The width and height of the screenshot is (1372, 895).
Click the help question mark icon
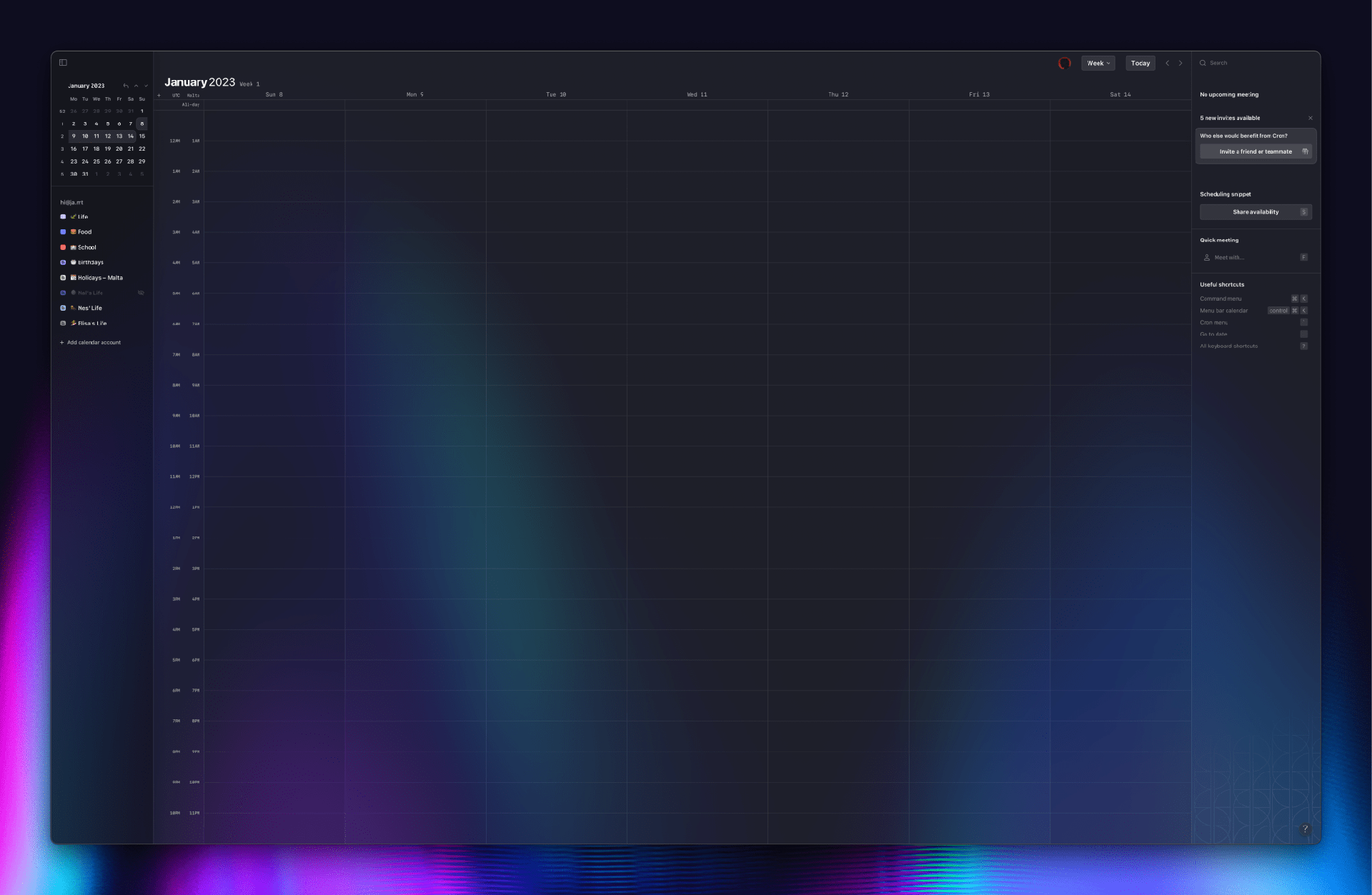pyautogui.click(x=1305, y=829)
